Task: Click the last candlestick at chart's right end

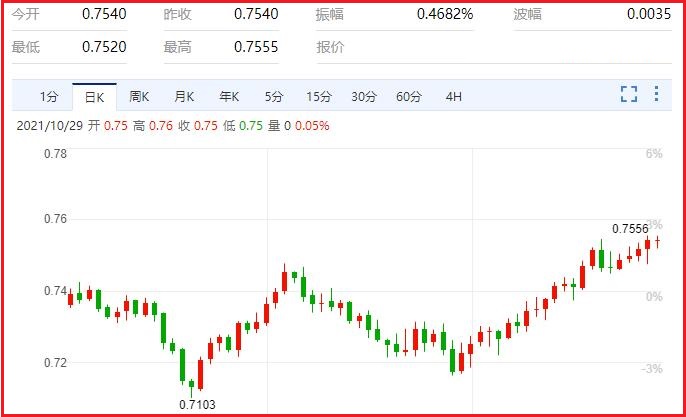Action: click(658, 242)
